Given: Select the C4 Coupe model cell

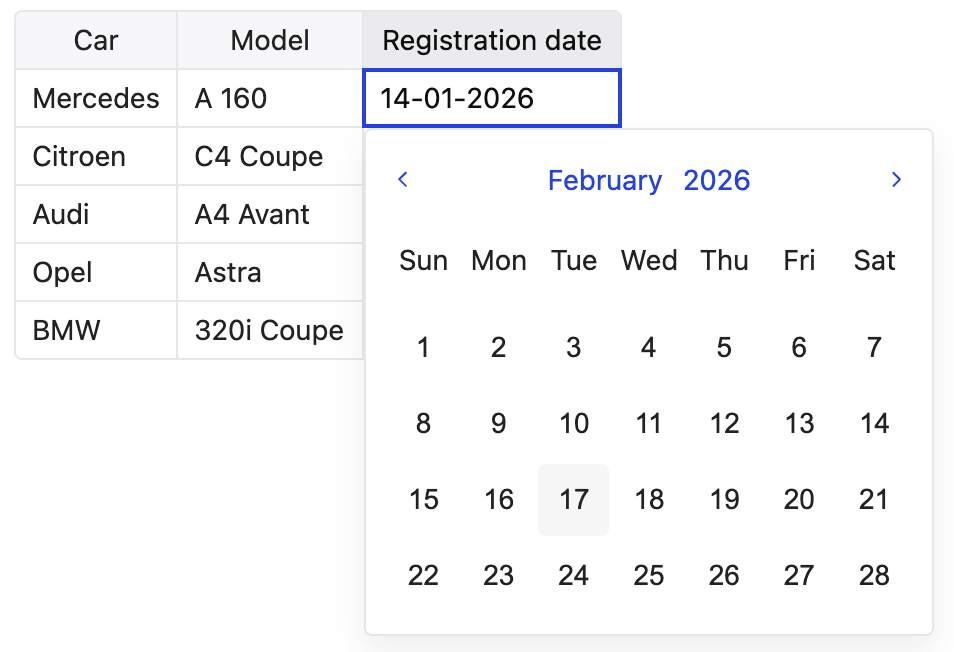Looking at the screenshot, I should point(270,157).
